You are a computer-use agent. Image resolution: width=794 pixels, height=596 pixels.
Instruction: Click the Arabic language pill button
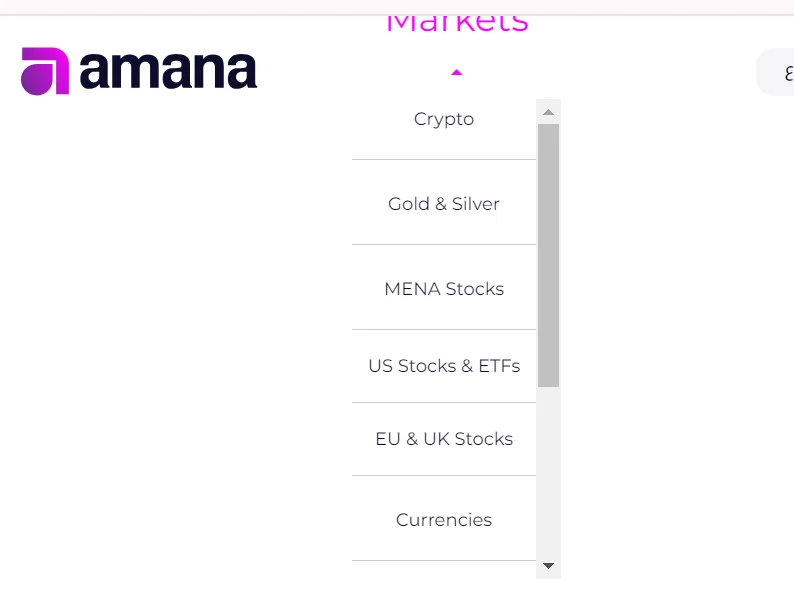[x=776, y=73]
